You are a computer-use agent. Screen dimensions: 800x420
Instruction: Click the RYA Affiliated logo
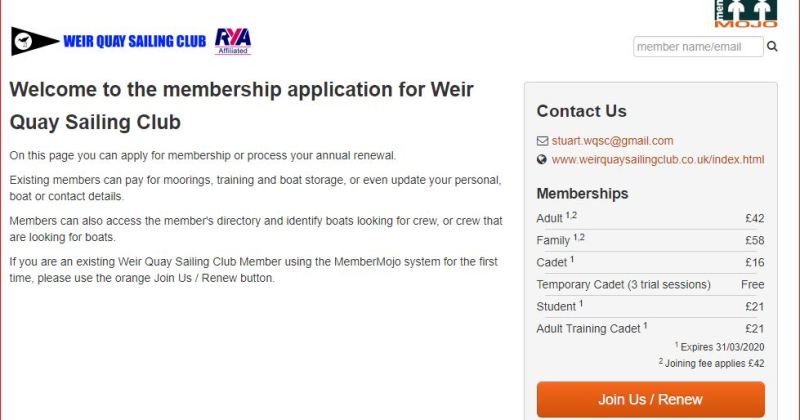pyautogui.click(x=233, y=41)
